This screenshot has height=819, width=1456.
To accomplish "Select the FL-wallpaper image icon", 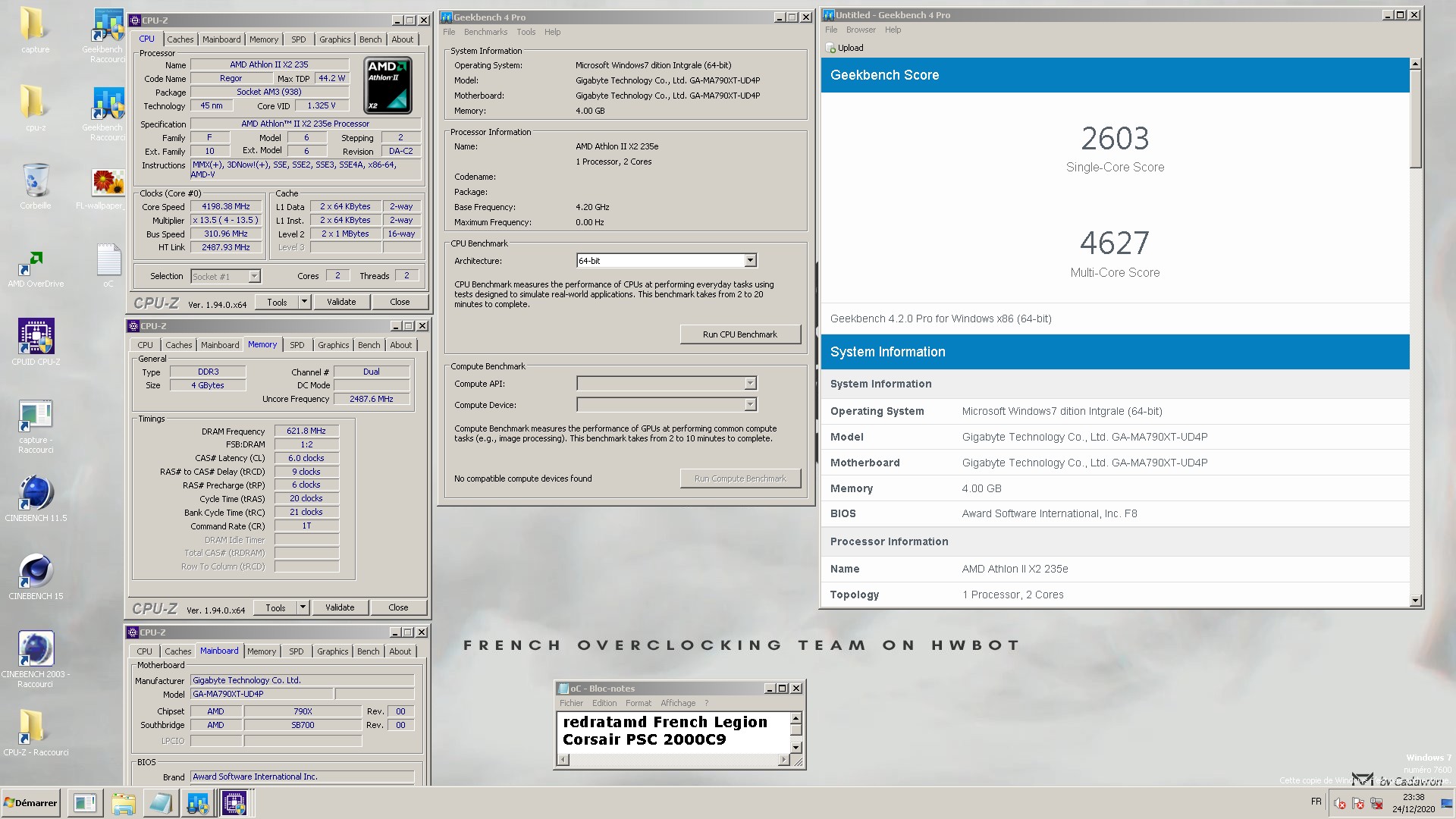I will coord(107,187).
